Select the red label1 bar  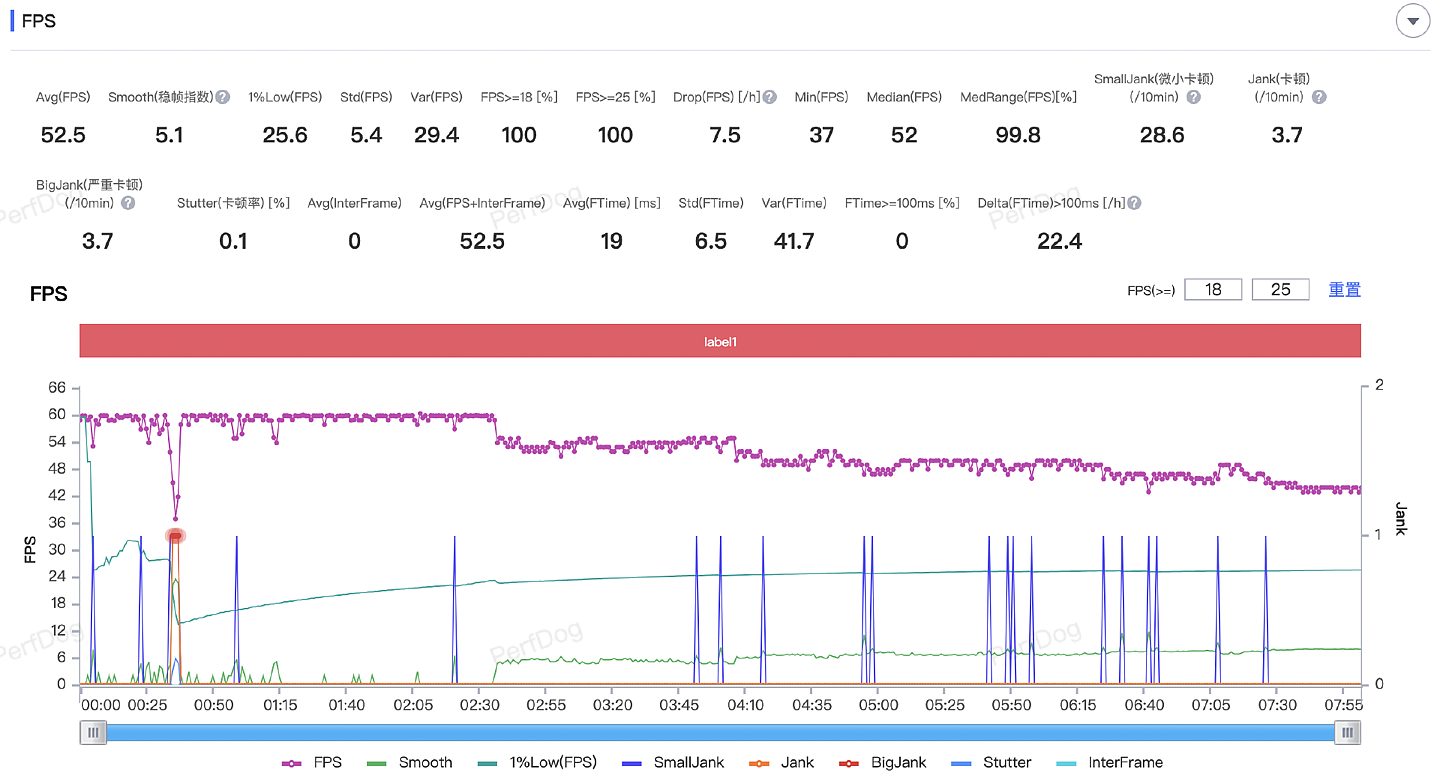point(720,341)
